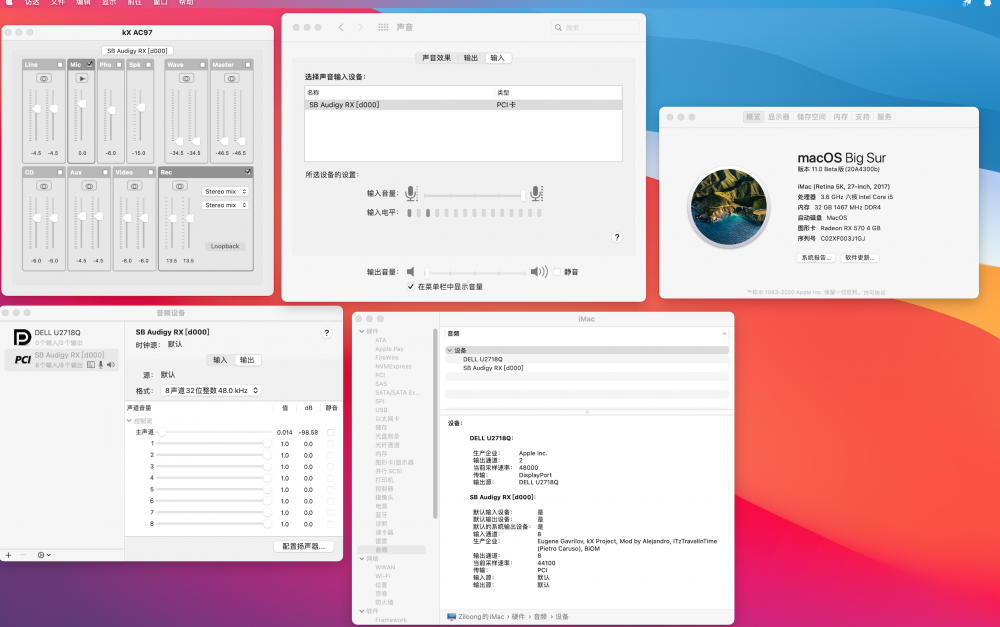Collapse the 硬件 section in System Information

tap(362, 331)
